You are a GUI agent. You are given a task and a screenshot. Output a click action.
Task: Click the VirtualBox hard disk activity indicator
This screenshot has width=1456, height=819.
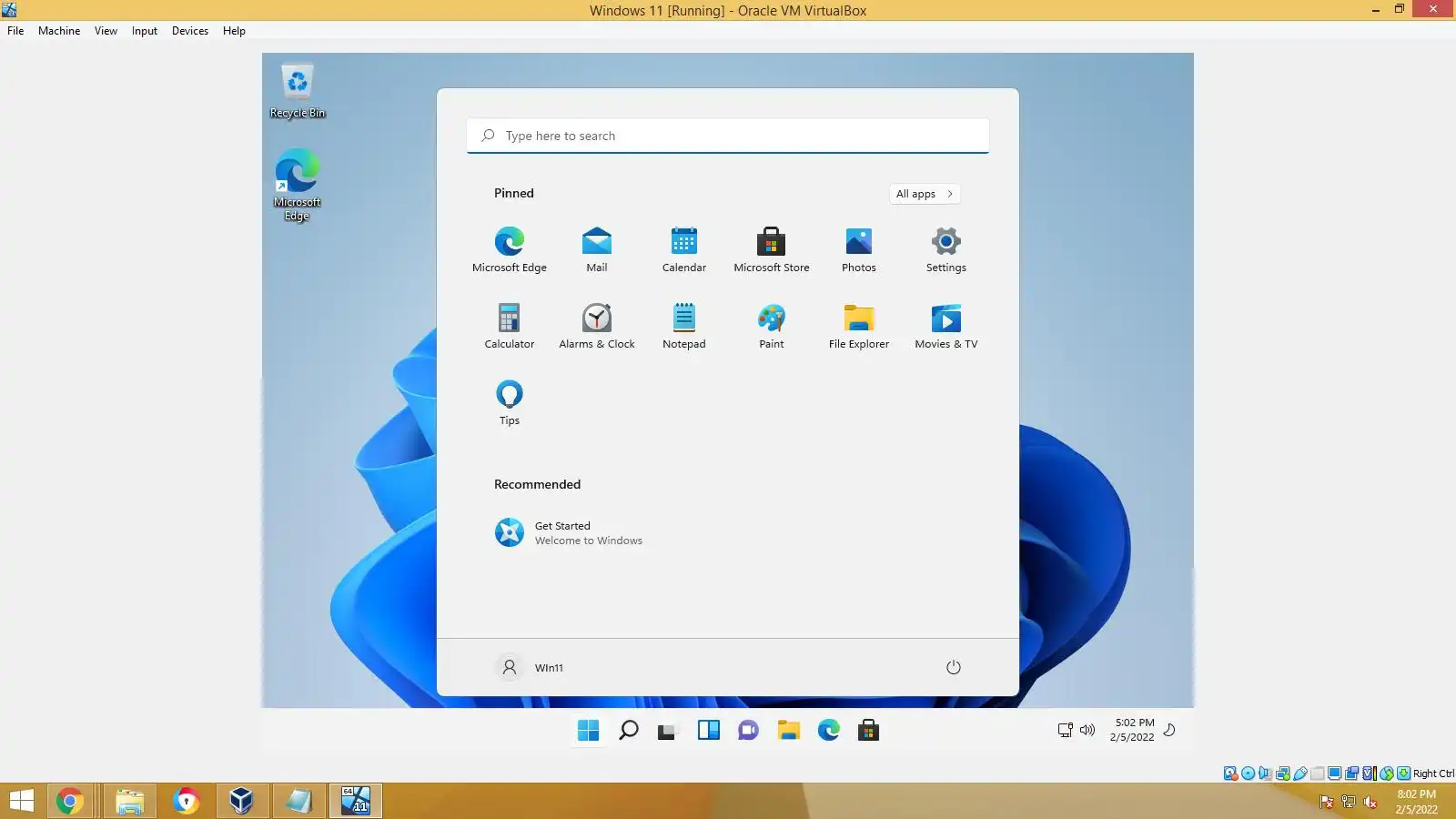click(1230, 773)
